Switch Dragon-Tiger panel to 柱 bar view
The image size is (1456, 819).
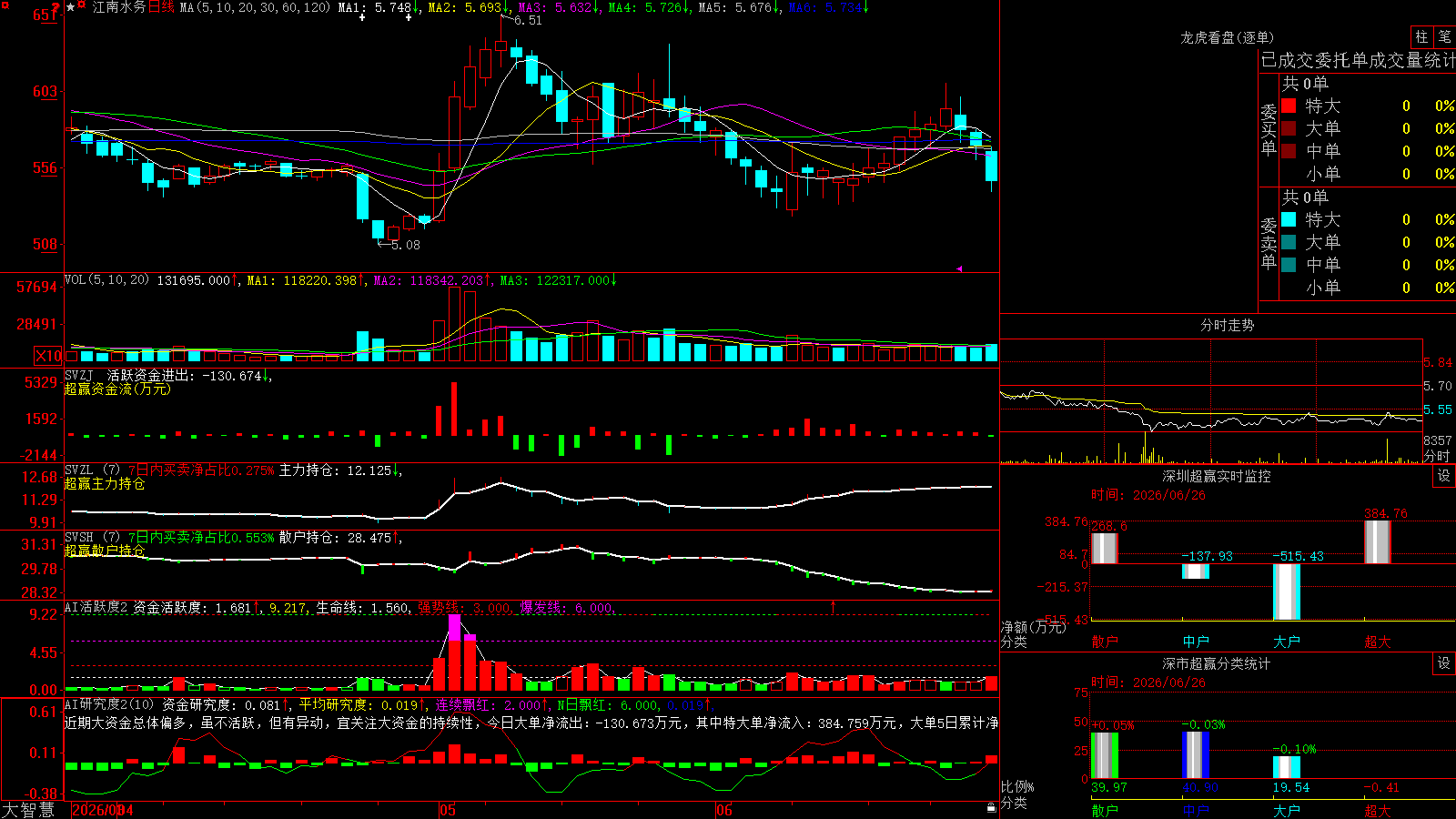[1421, 36]
